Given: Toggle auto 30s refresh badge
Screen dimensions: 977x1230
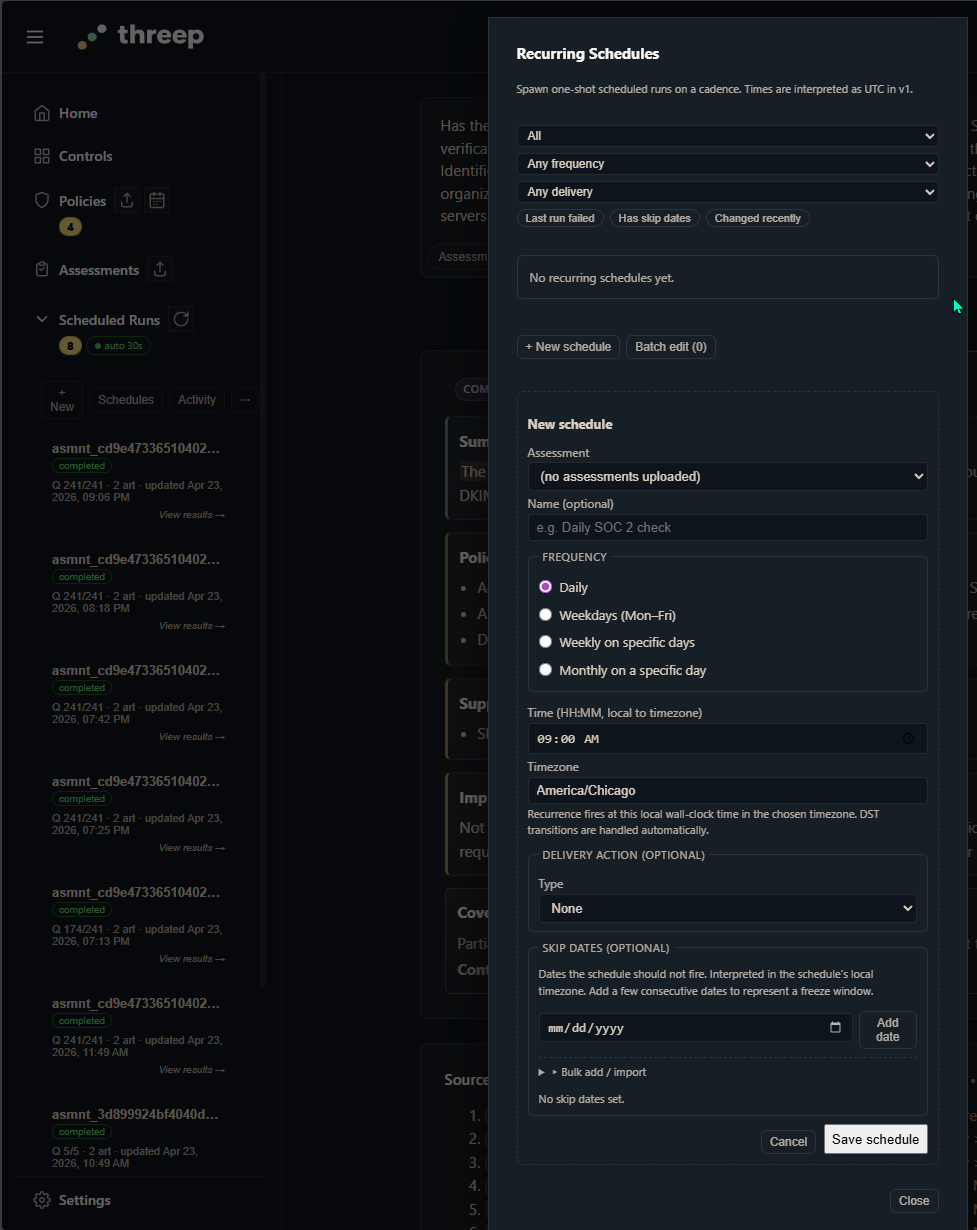Looking at the screenshot, I should point(119,346).
